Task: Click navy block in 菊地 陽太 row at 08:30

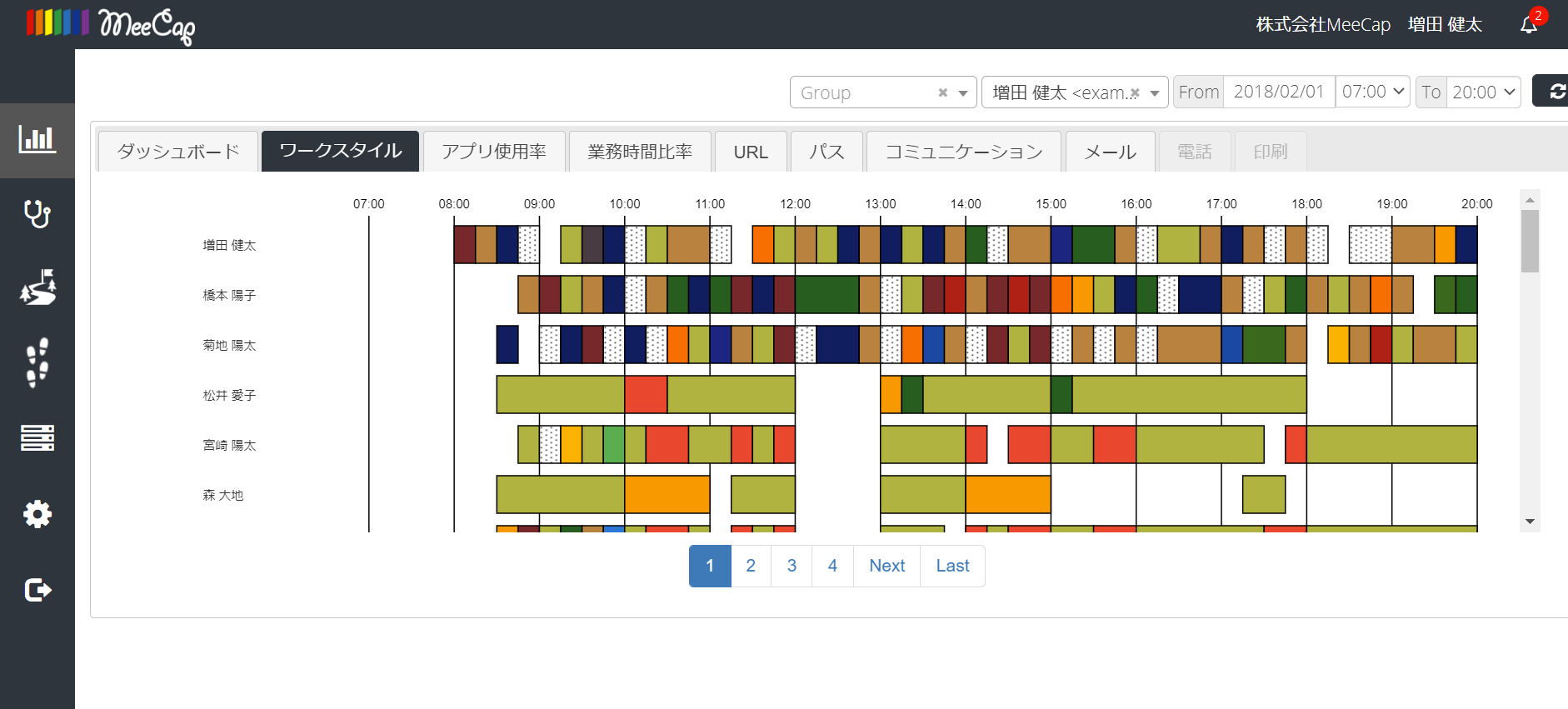Action: click(x=507, y=345)
